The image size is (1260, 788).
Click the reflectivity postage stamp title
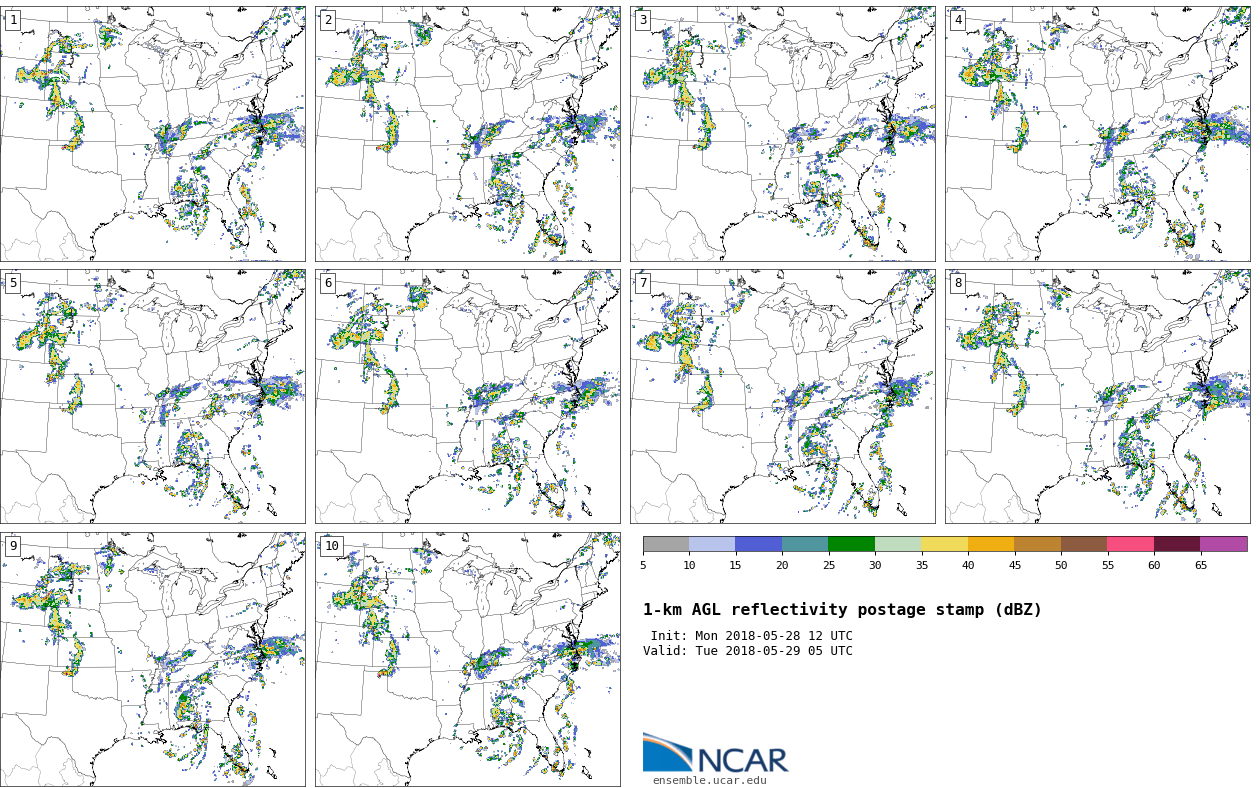click(842, 610)
